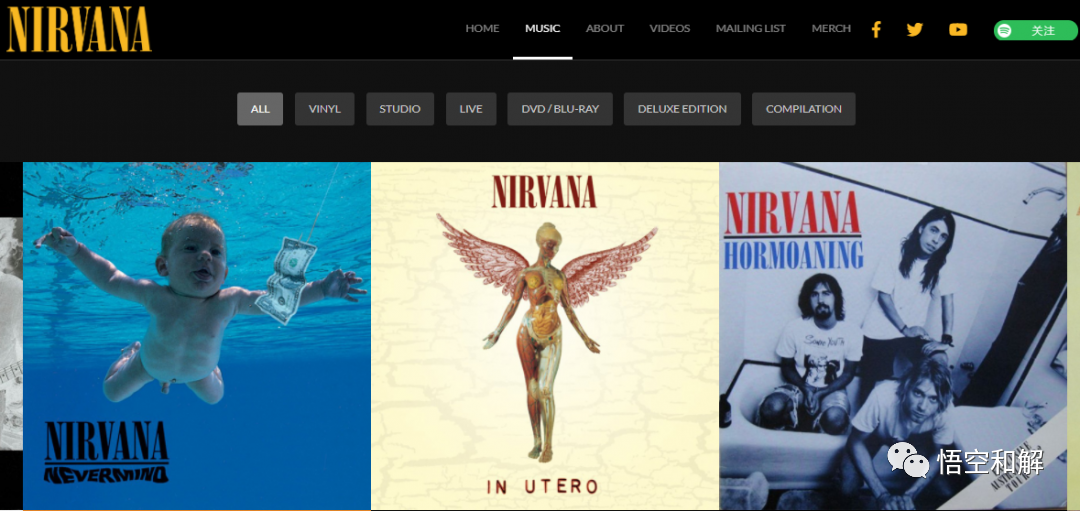1080x511 pixels.
Task: Open Nirvana's Twitter page icon
Action: [x=915, y=30]
